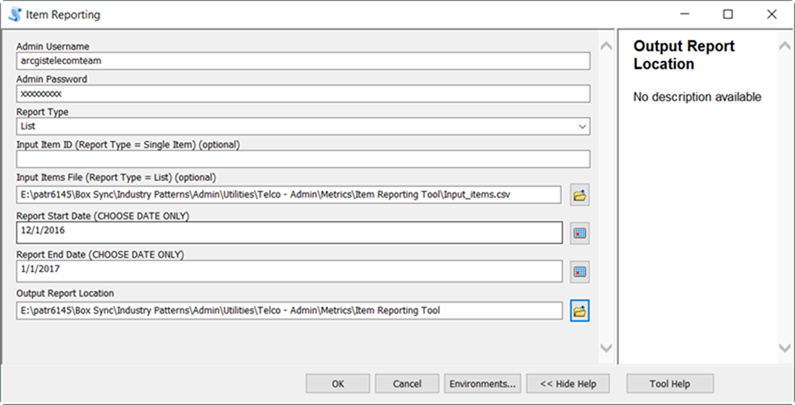
Task: Click the Input Item ID text field
Action: [303, 158]
